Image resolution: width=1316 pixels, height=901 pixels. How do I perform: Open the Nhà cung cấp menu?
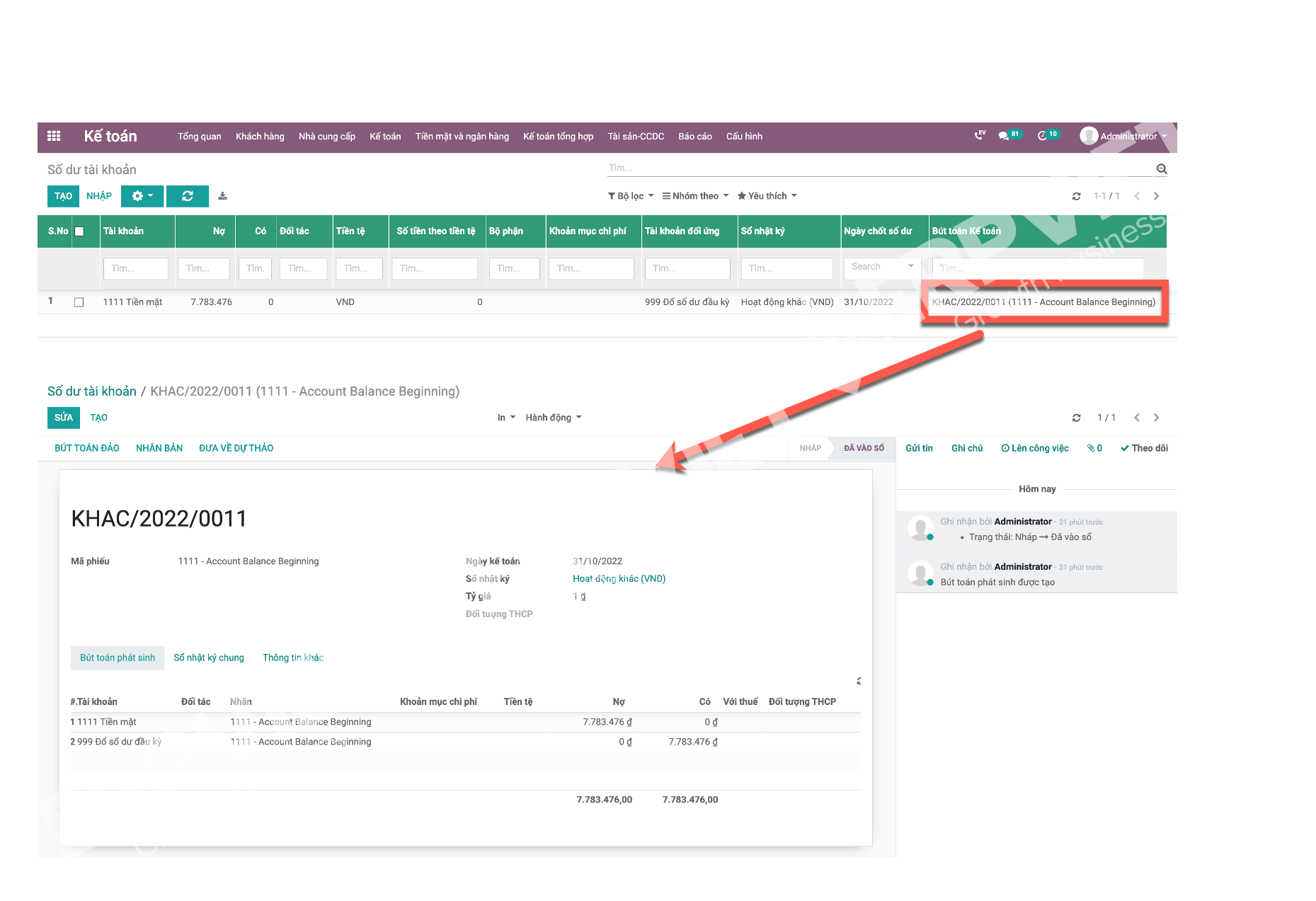tap(327, 136)
